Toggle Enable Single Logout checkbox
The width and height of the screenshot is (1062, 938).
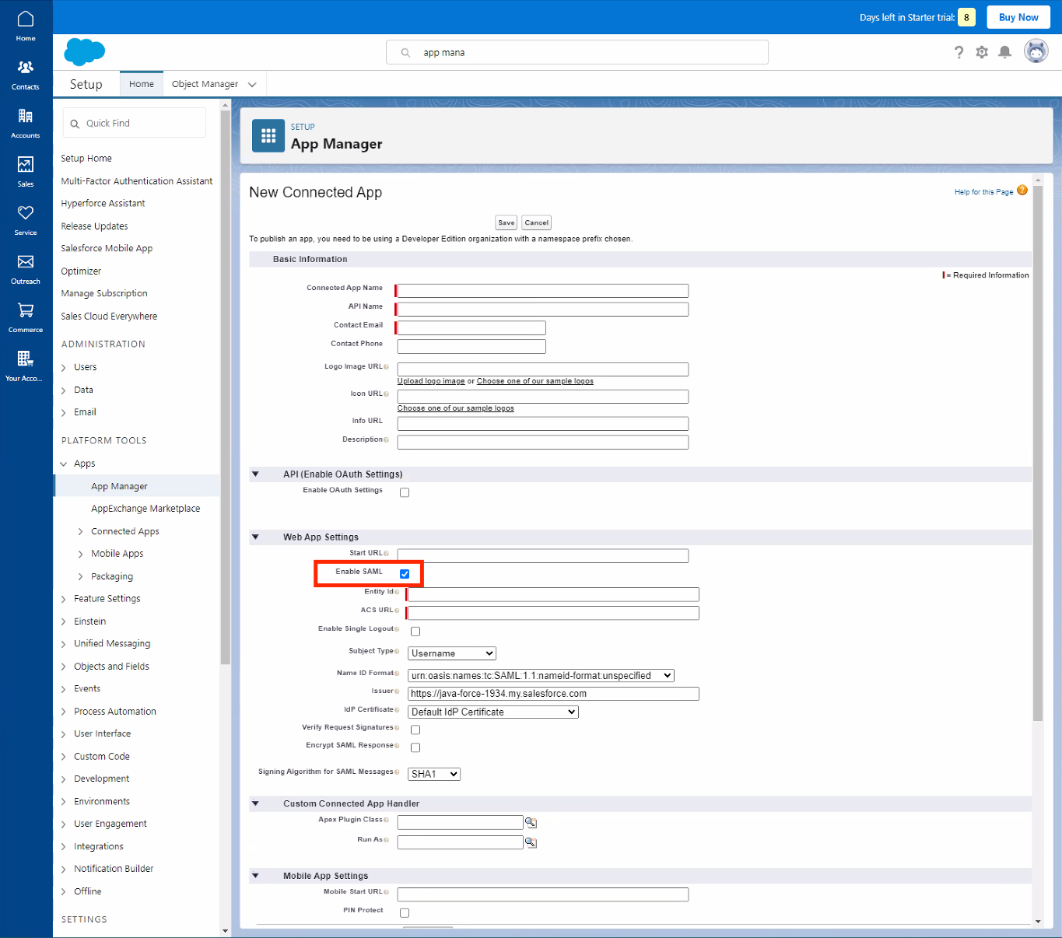tap(415, 631)
